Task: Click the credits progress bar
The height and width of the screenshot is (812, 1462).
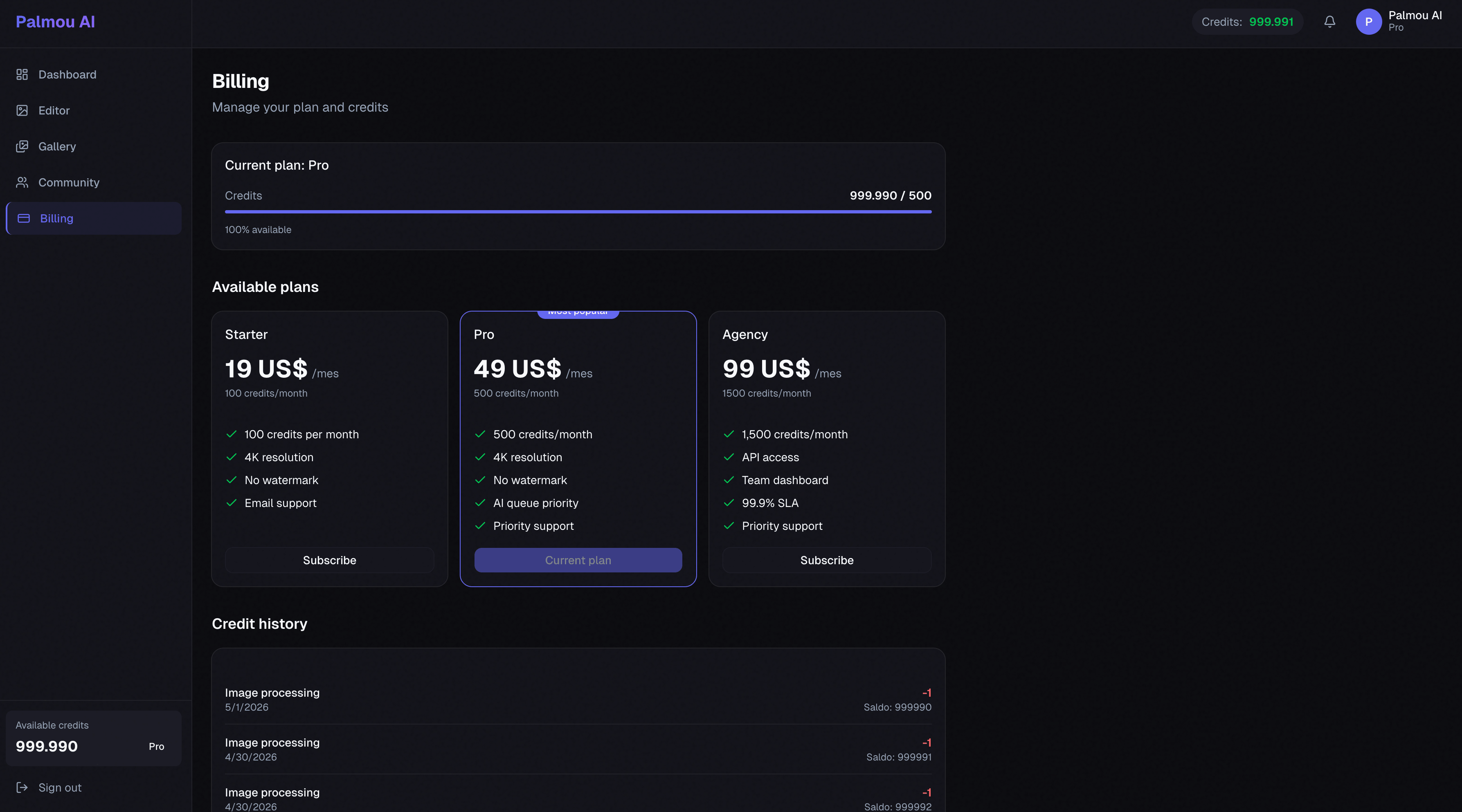Action: pyautogui.click(x=578, y=212)
